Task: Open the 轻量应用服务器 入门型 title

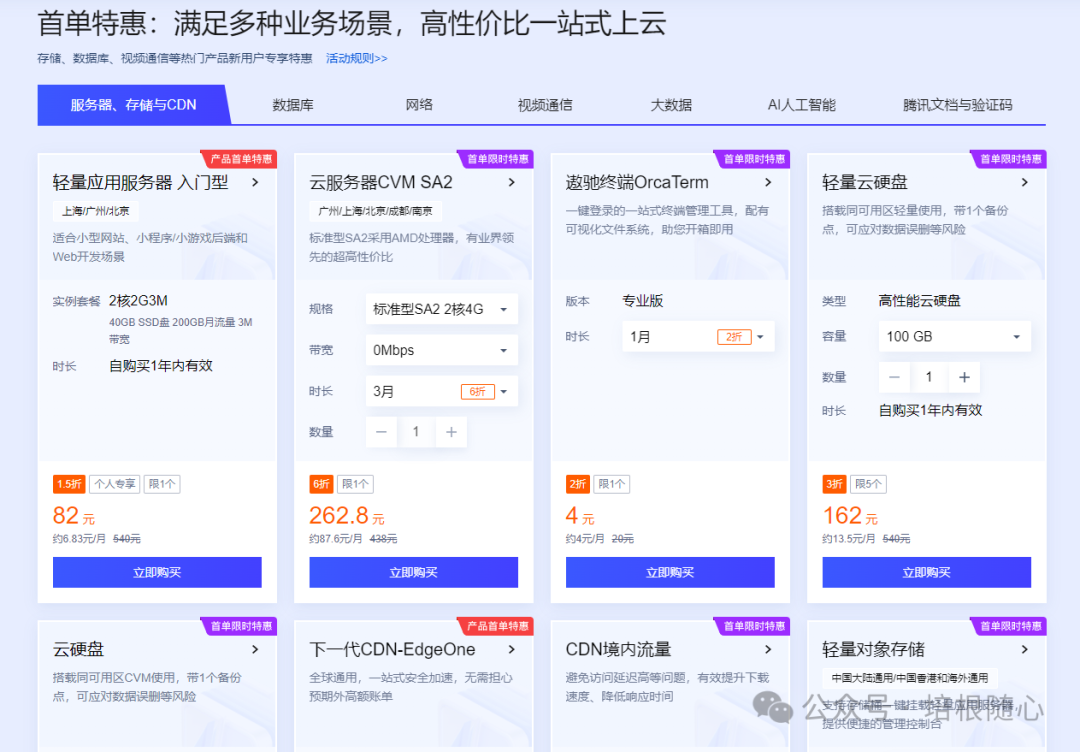Action: pyautogui.click(x=141, y=182)
